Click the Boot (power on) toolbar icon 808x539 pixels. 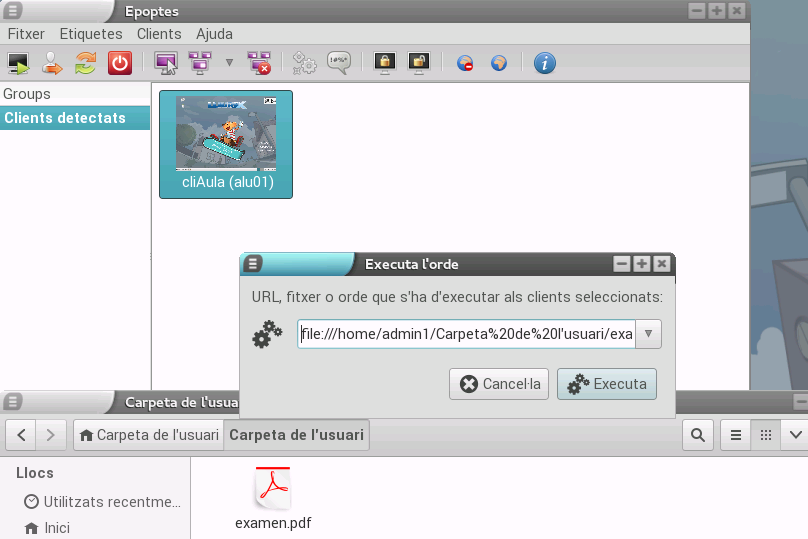click(18, 63)
